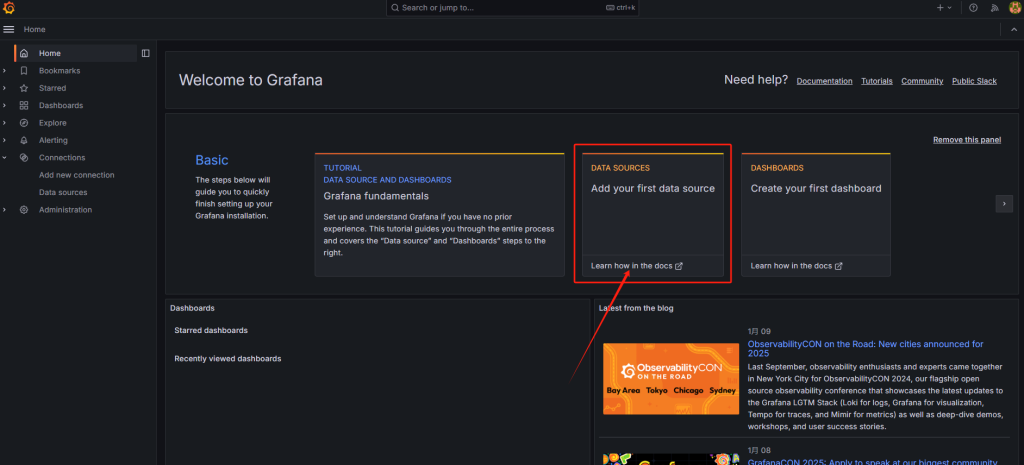
Task: Select Starred in the sidebar
Action: pos(52,88)
